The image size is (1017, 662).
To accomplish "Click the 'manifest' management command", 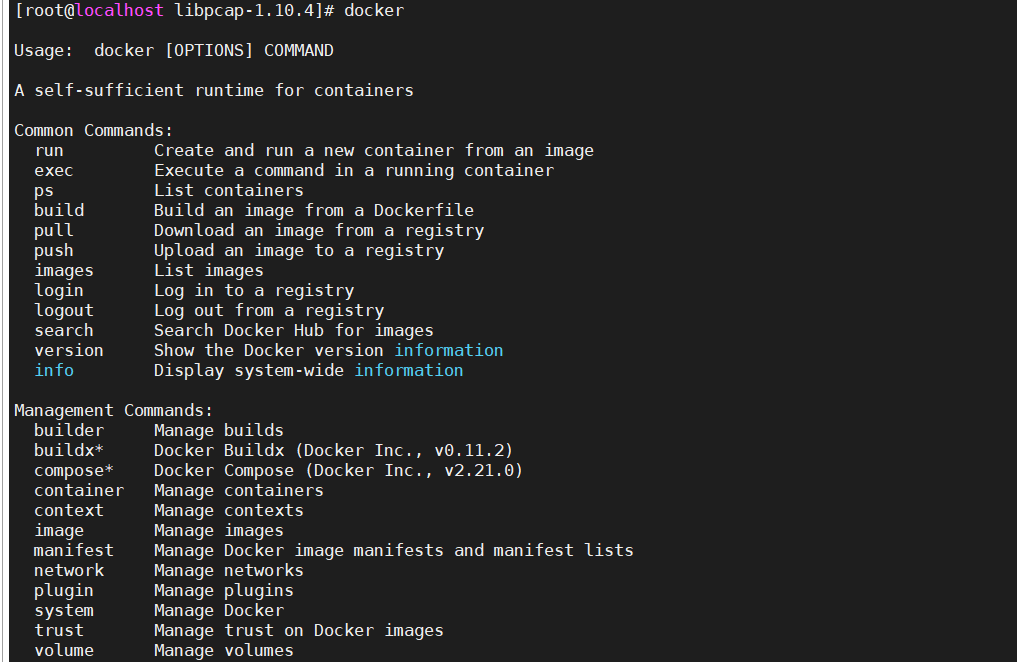I will [x=74, y=550].
